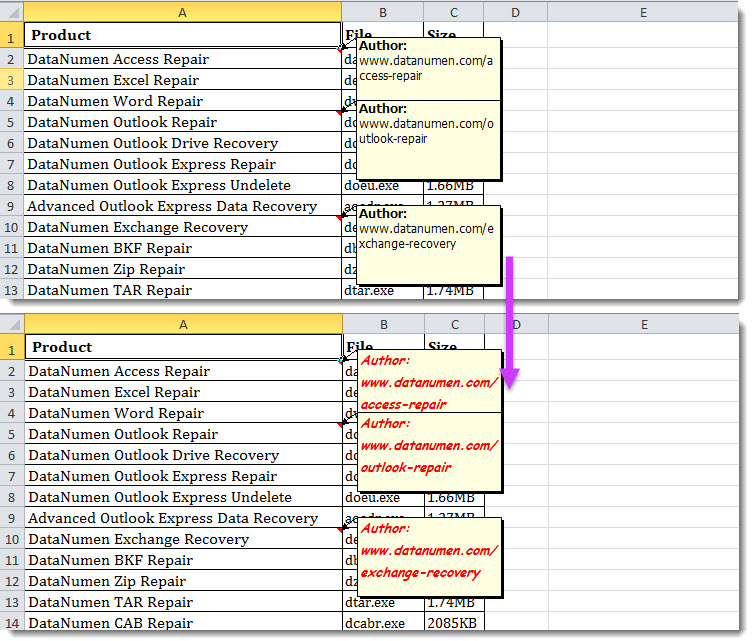The height and width of the screenshot is (641, 753).
Task: Select column B header in the top spreadsheet
Action: 383,12
